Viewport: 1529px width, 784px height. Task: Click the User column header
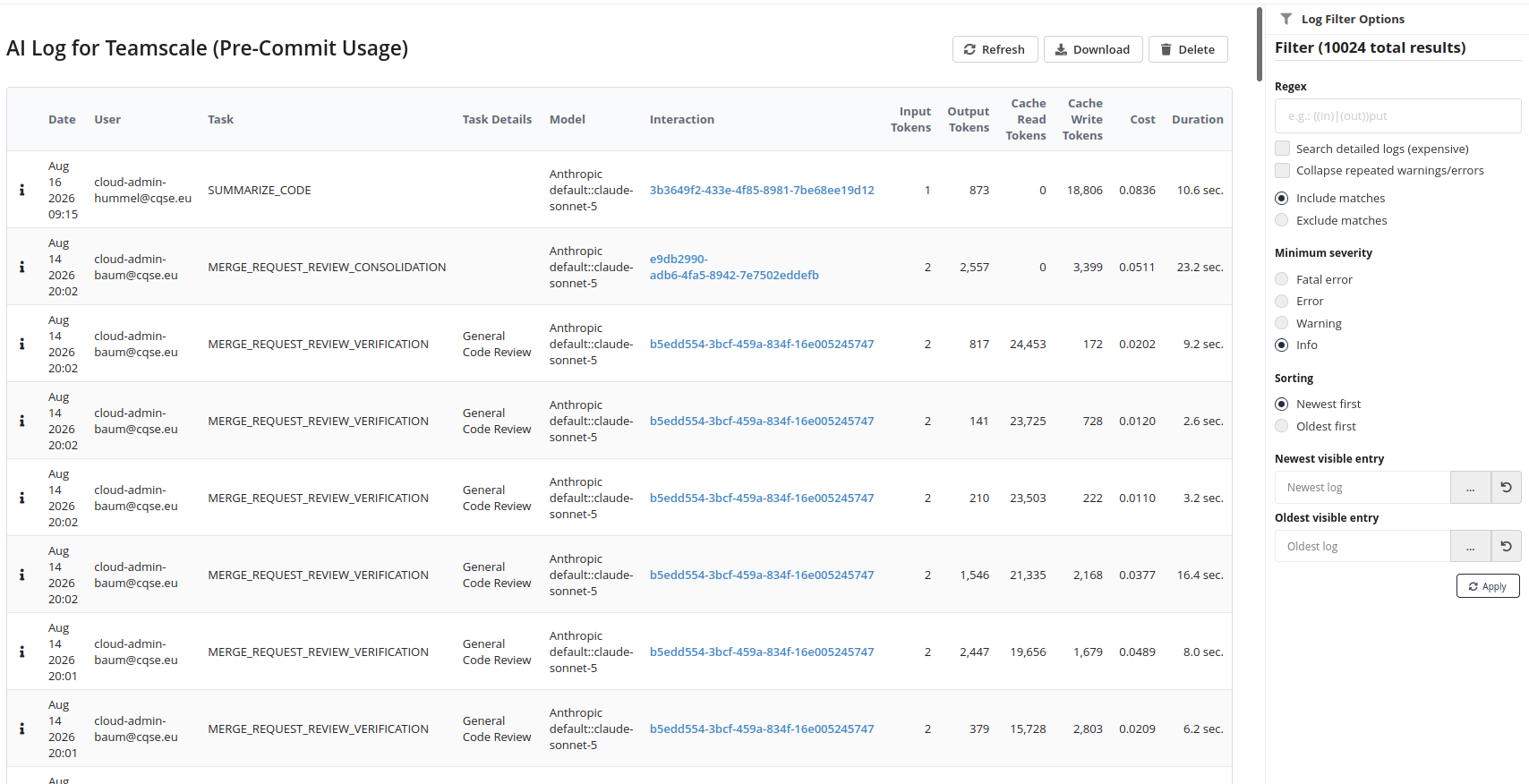click(107, 119)
